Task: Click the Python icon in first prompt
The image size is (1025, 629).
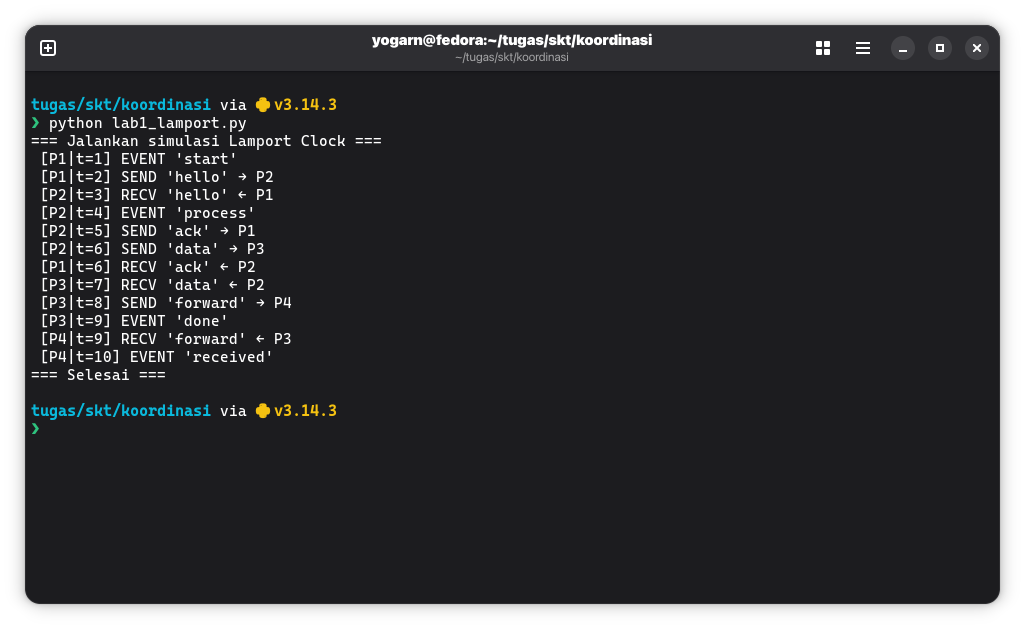Action: tap(263, 105)
